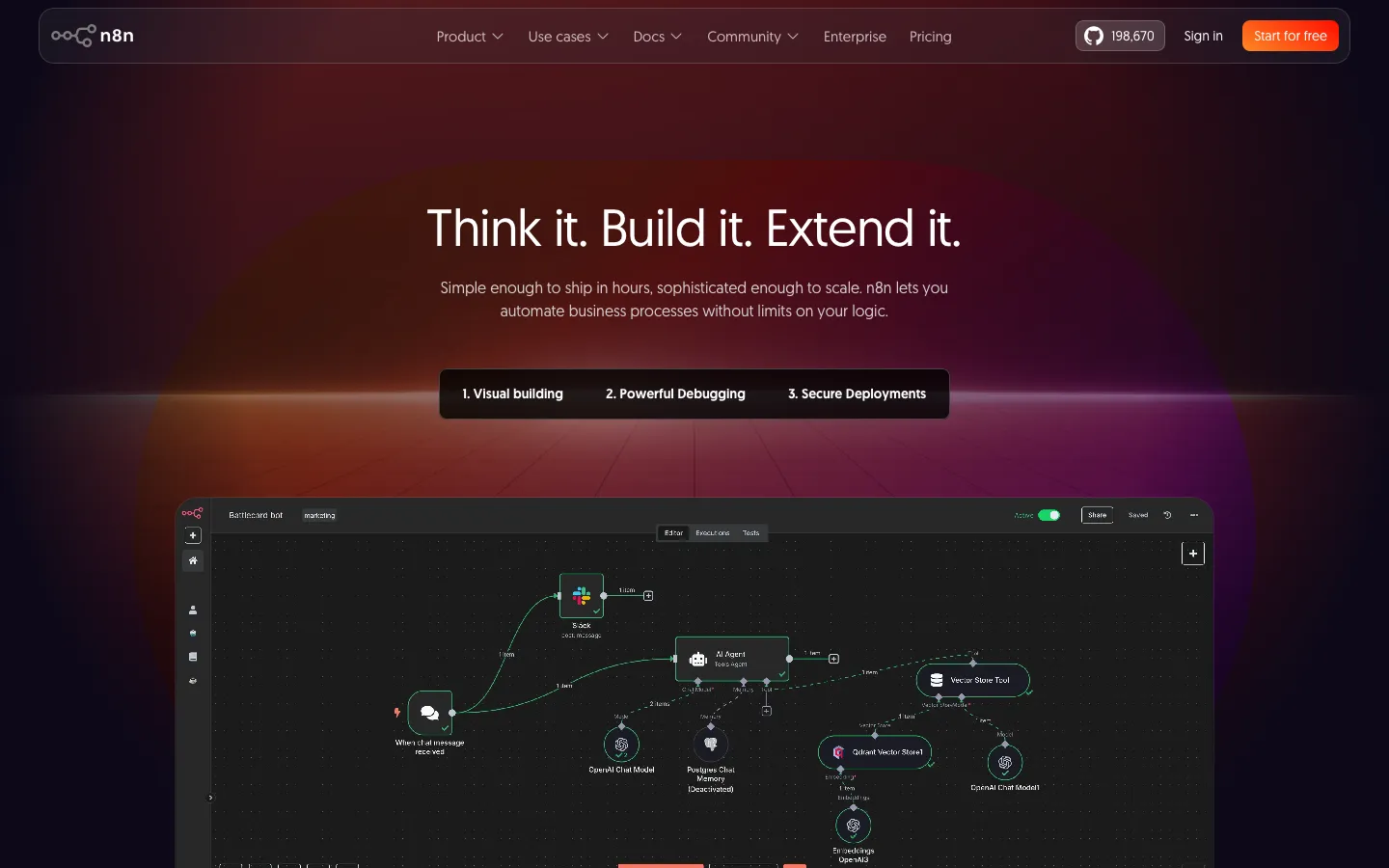1389x868 pixels.
Task: Click add-node plus button at canvas corner
Action: click(1193, 554)
